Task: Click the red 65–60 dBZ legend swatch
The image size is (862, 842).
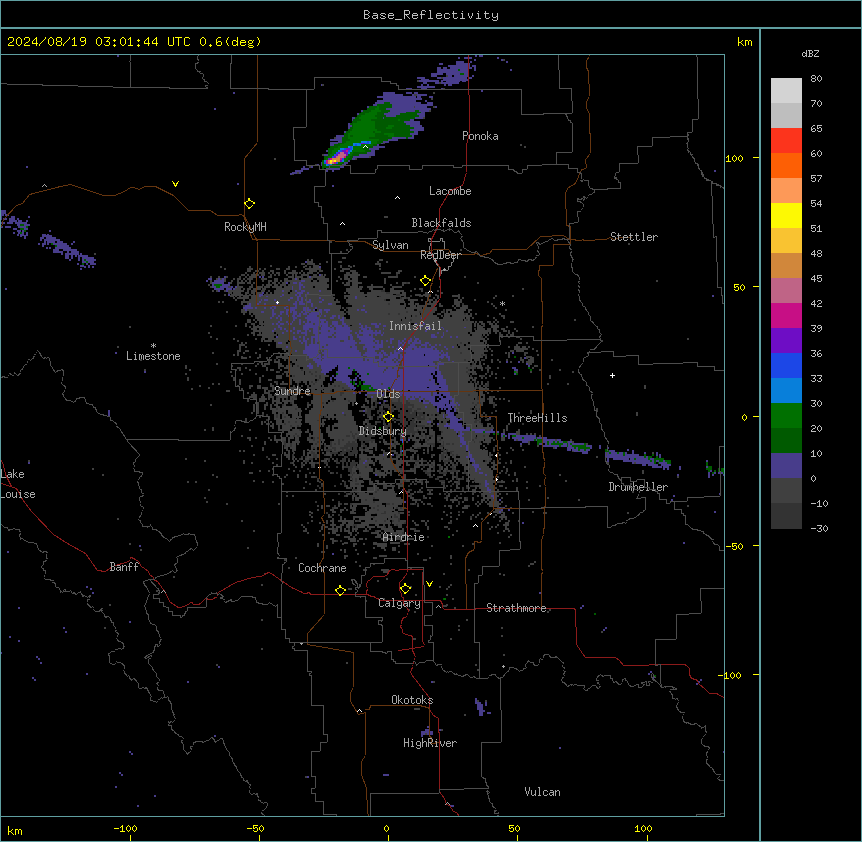Action: pyautogui.click(x=786, y=141)
